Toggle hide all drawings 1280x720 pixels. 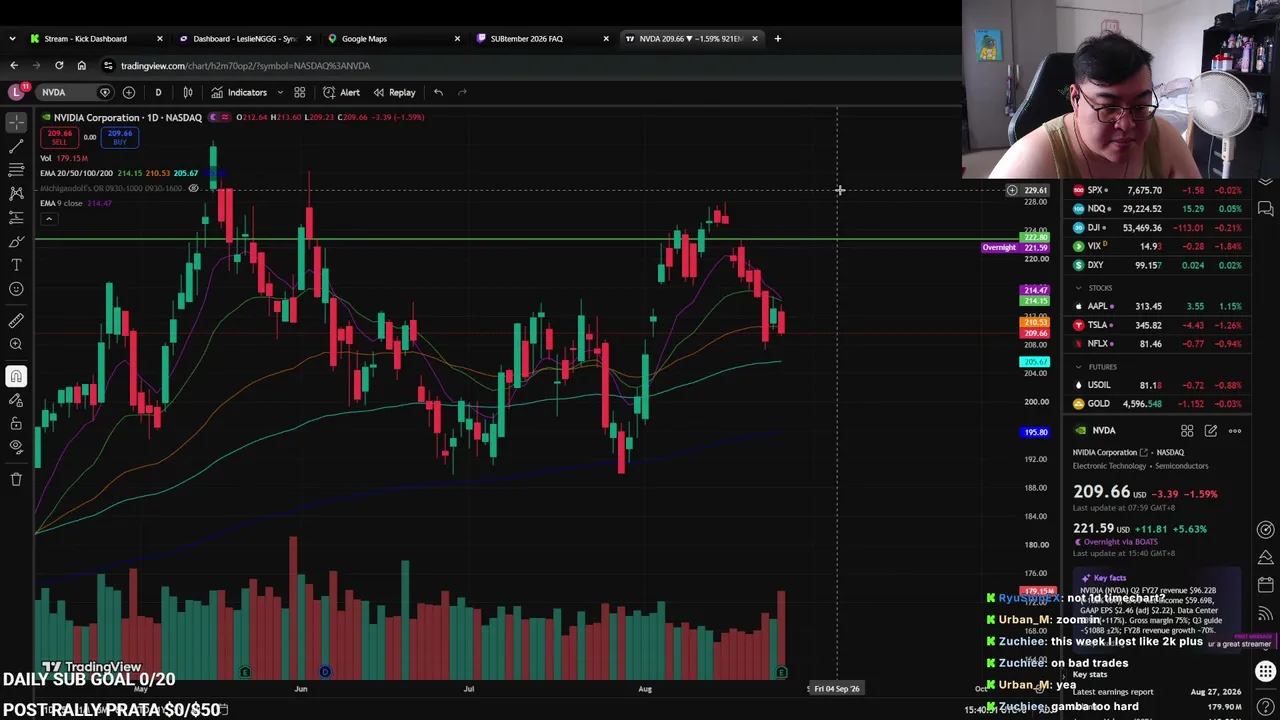coord(16,447)
